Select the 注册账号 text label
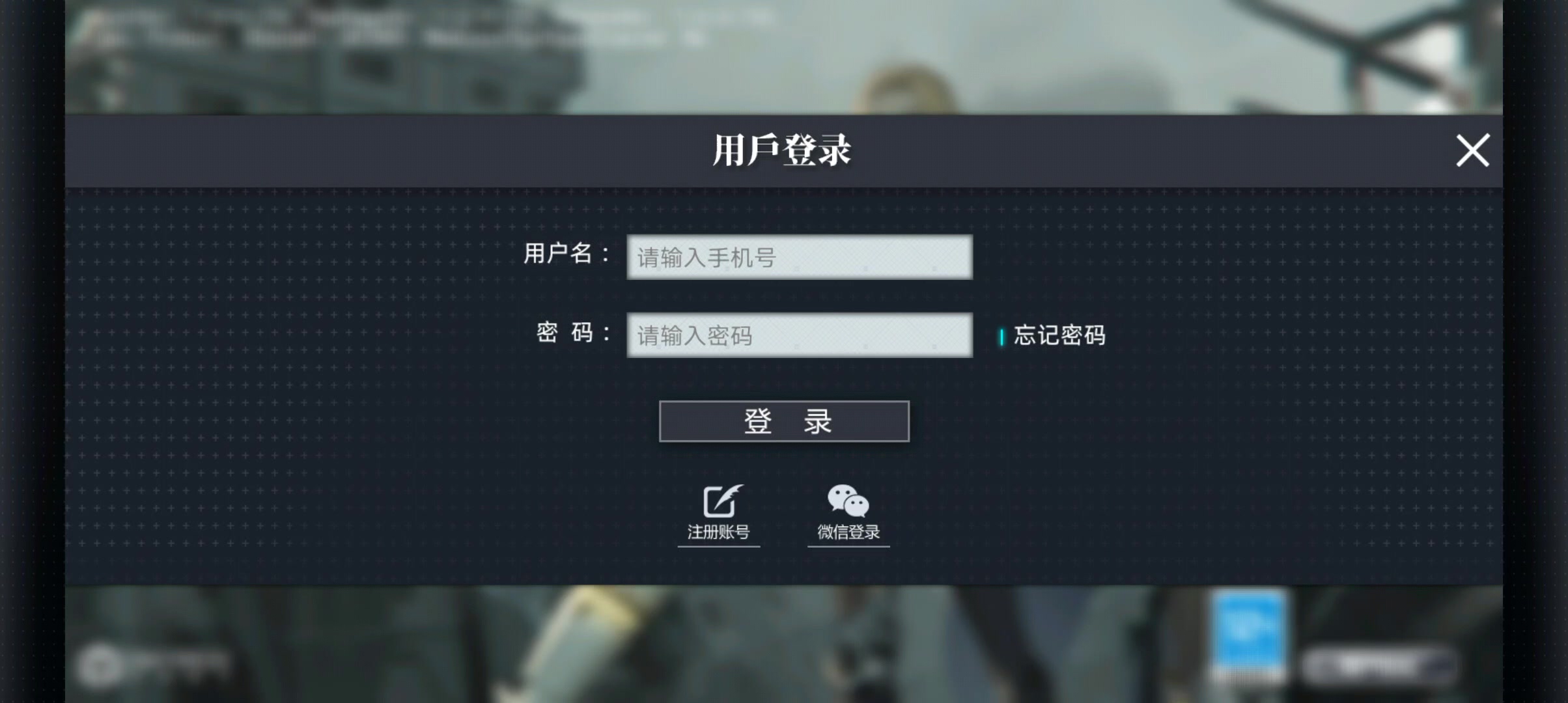Viewport: 1568px width, 703px height. point(718,532)
